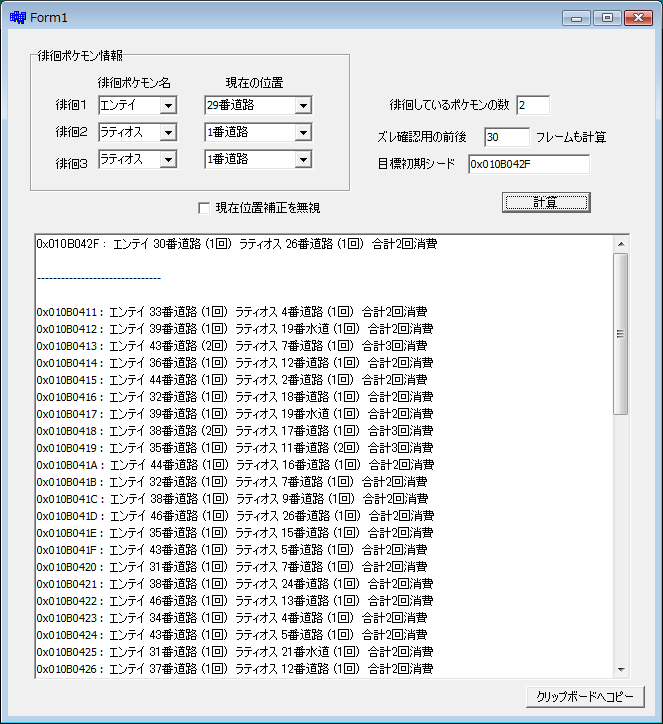Click the top result line 0x010B042F
663x724 pixels.
(x=237, y=244)
